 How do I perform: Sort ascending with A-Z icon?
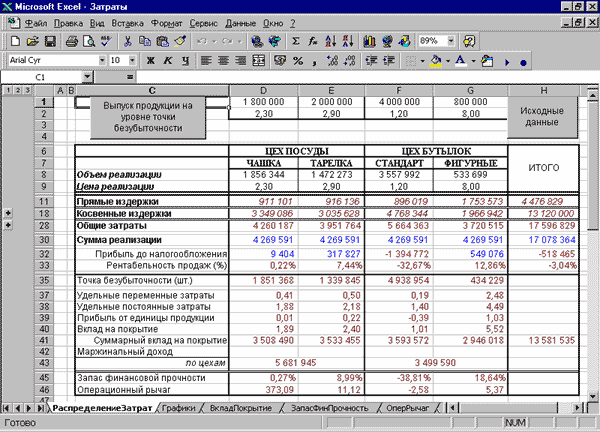click(330, 41)
